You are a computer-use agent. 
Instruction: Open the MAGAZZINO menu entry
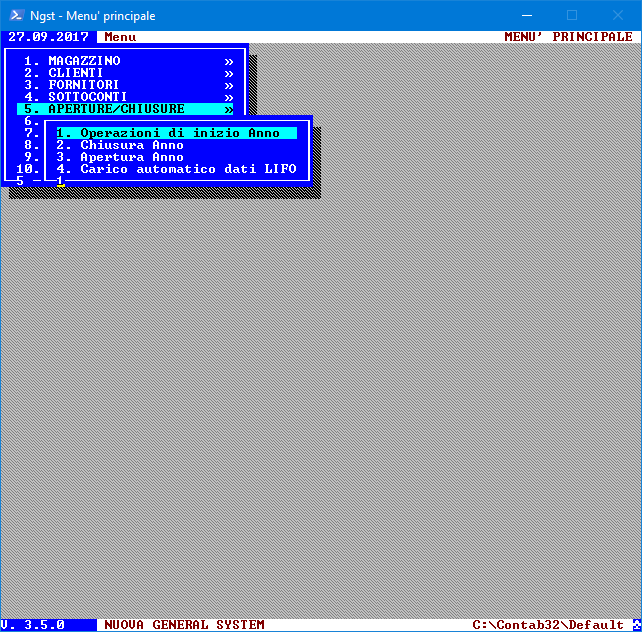(84, 61)
